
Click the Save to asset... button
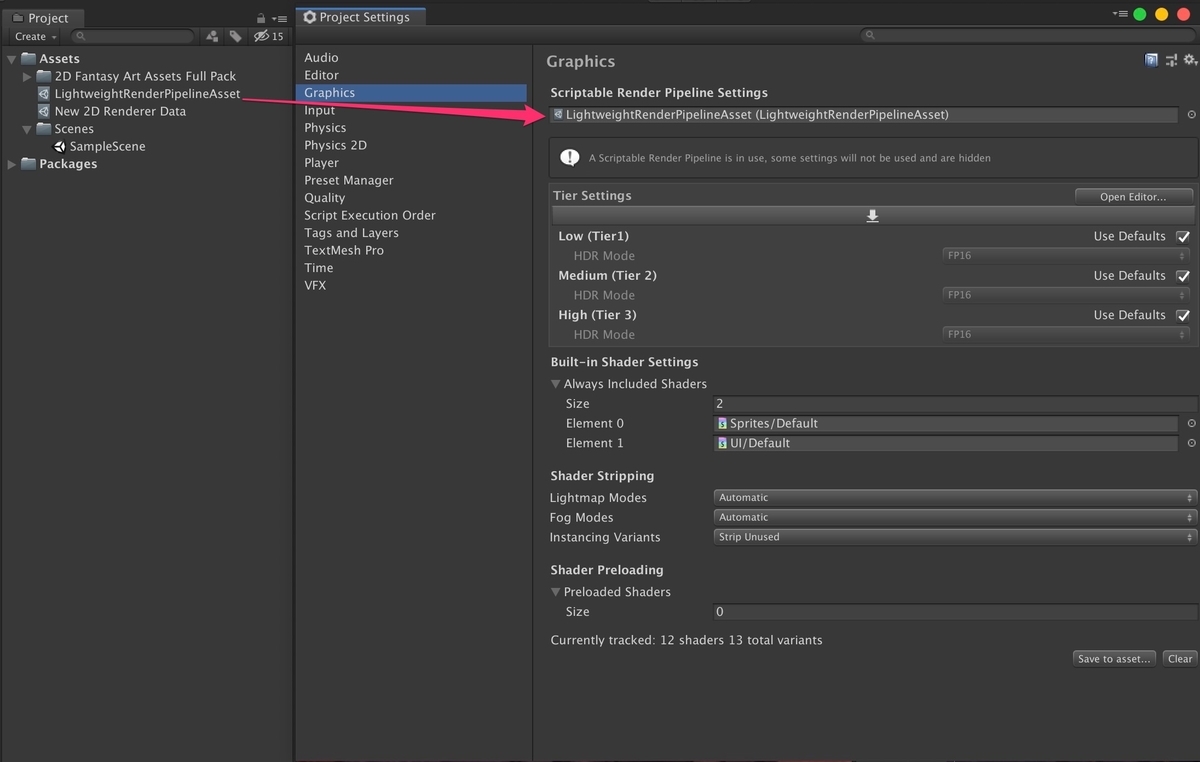pyautogui.click(x=1114, y=659)
